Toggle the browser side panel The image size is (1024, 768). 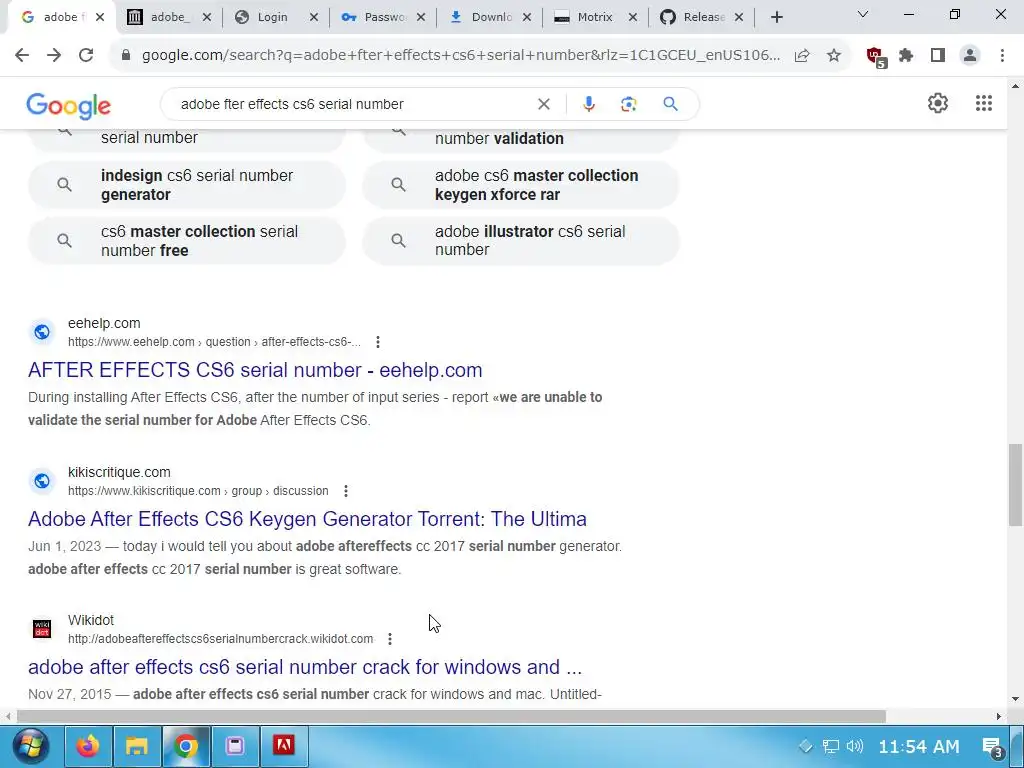[x=938, y=56]
